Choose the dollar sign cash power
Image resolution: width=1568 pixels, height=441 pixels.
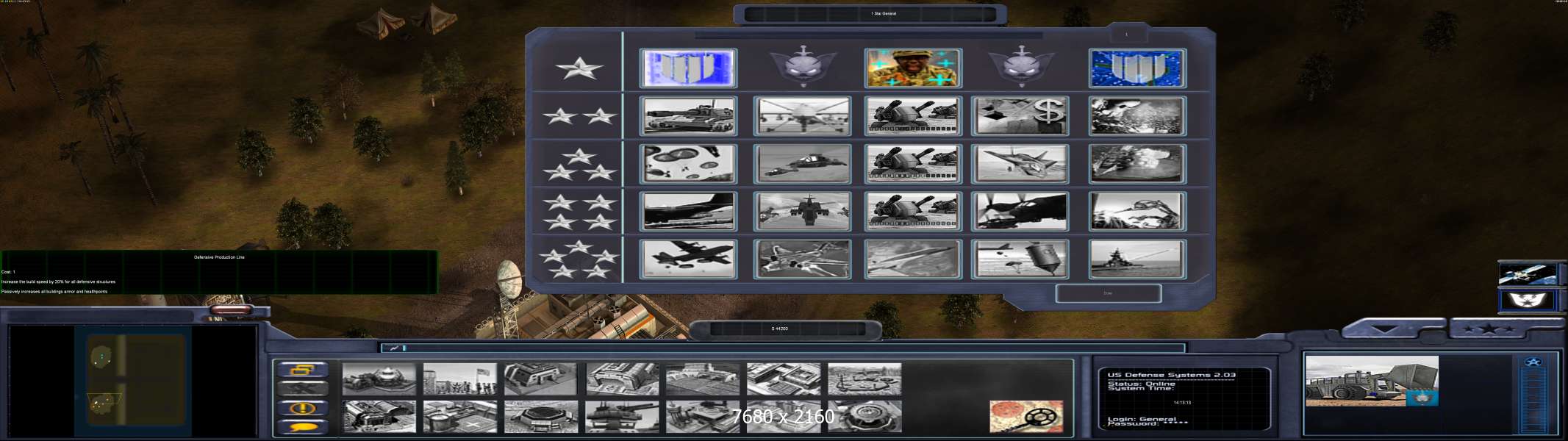tap(1020, 116)
